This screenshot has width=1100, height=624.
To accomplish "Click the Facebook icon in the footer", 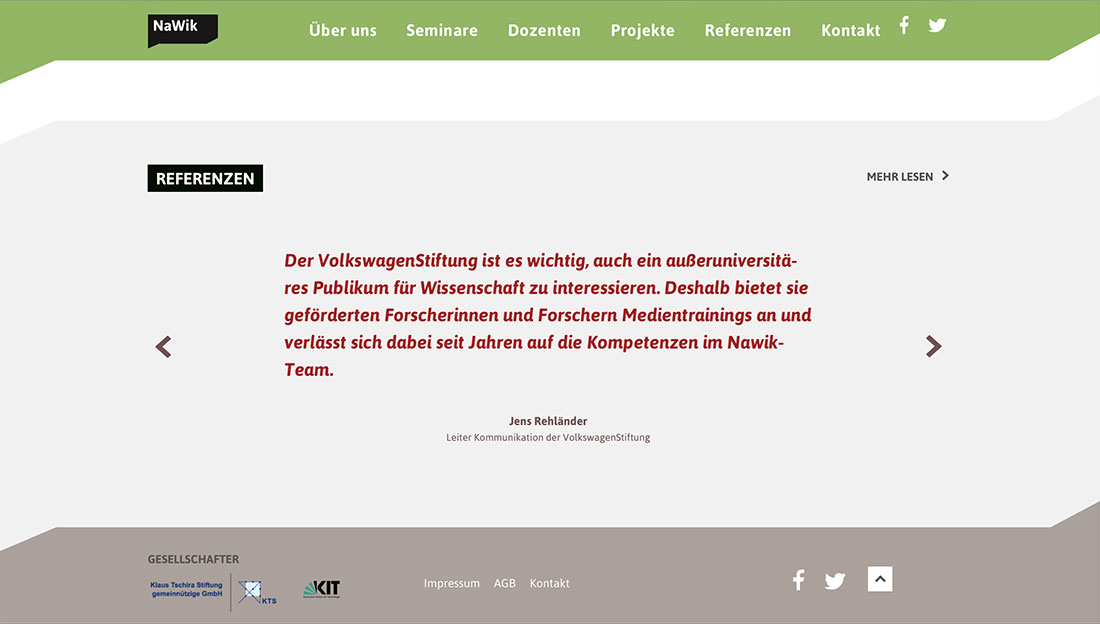I will point(798,580).
